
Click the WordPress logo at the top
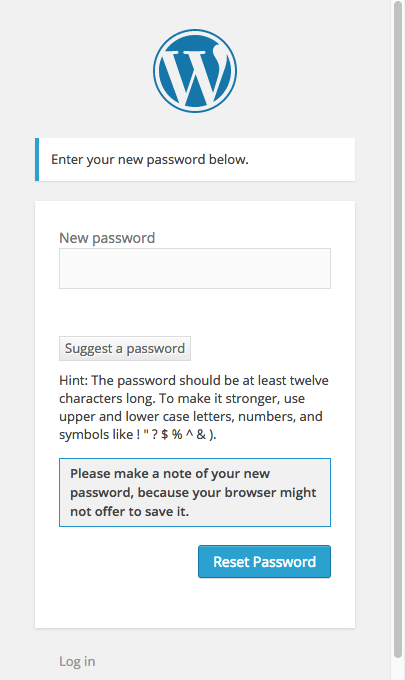[195, 71]
